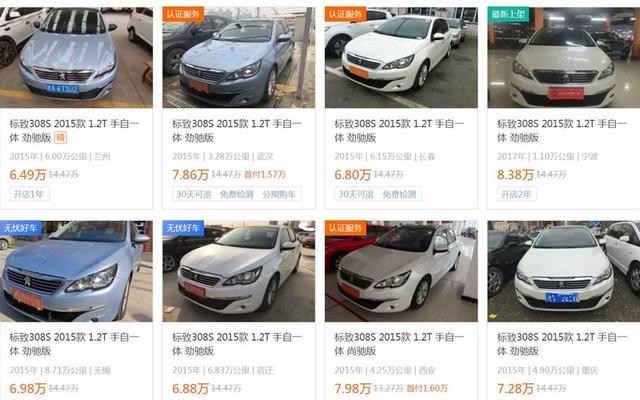Viewport: 640px width, 400px height.
Task: Click 30天可退 tag on Changchun listing
Action: 356,194
